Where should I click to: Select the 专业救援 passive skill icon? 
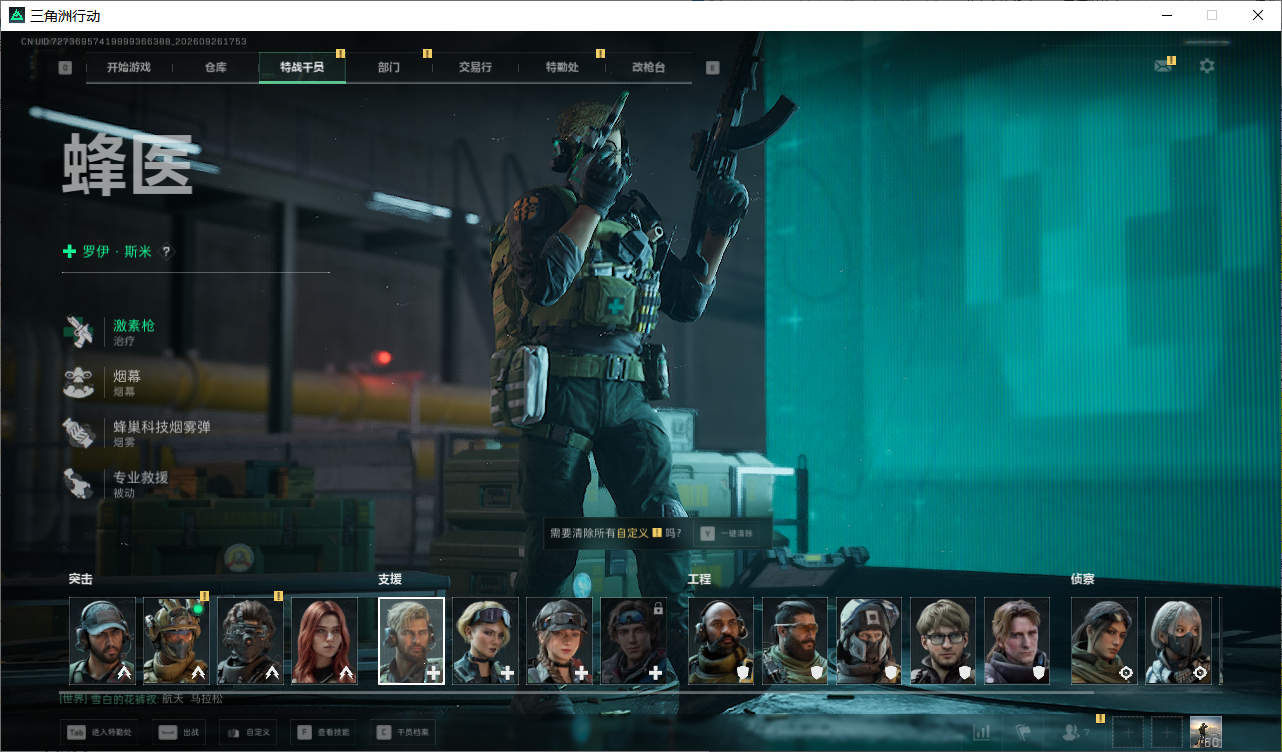click(x=78, y=484)
